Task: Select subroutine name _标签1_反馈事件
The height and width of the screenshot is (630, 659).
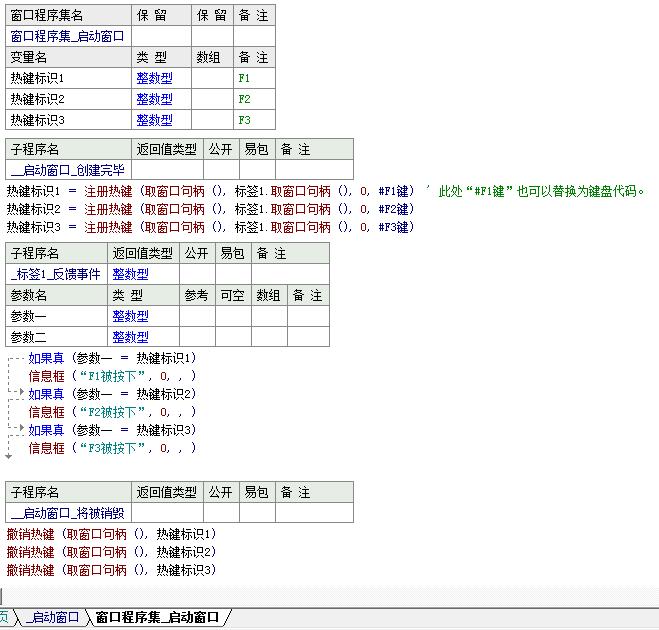Action: click(56, 274)
